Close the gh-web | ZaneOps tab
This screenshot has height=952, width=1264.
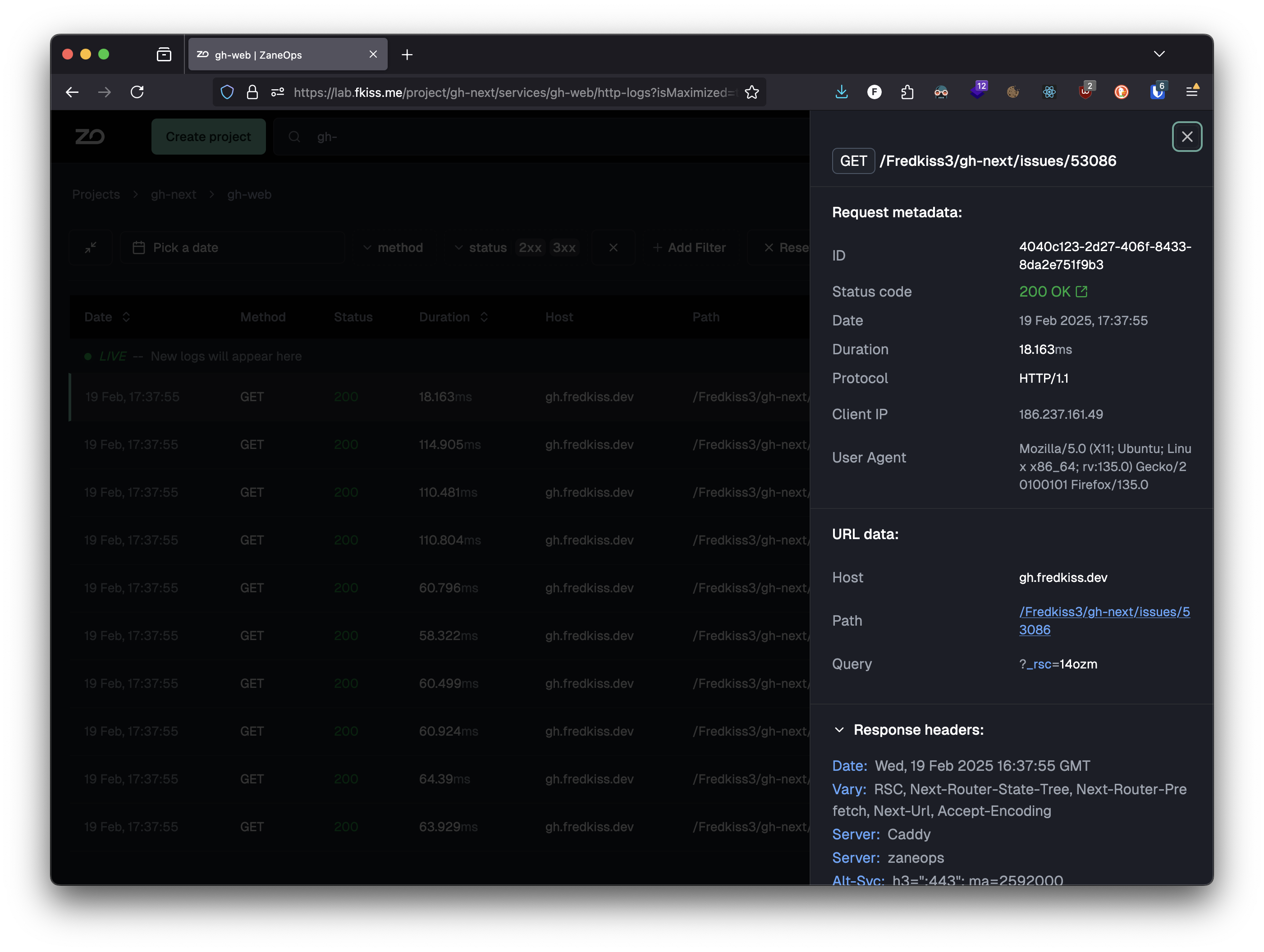(x=373, y=54)
